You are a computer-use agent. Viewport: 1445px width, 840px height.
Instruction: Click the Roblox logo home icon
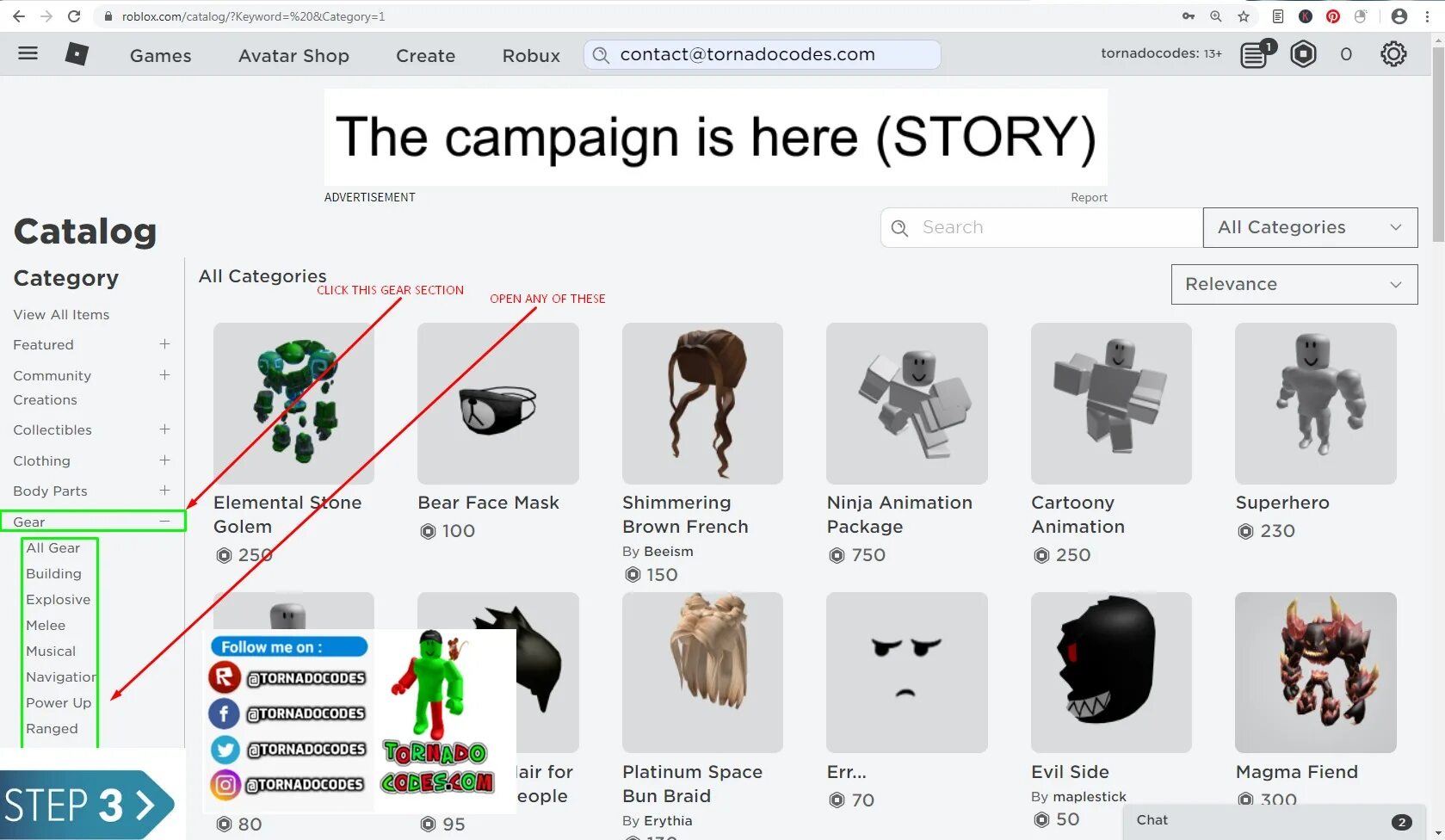[77, 54]
